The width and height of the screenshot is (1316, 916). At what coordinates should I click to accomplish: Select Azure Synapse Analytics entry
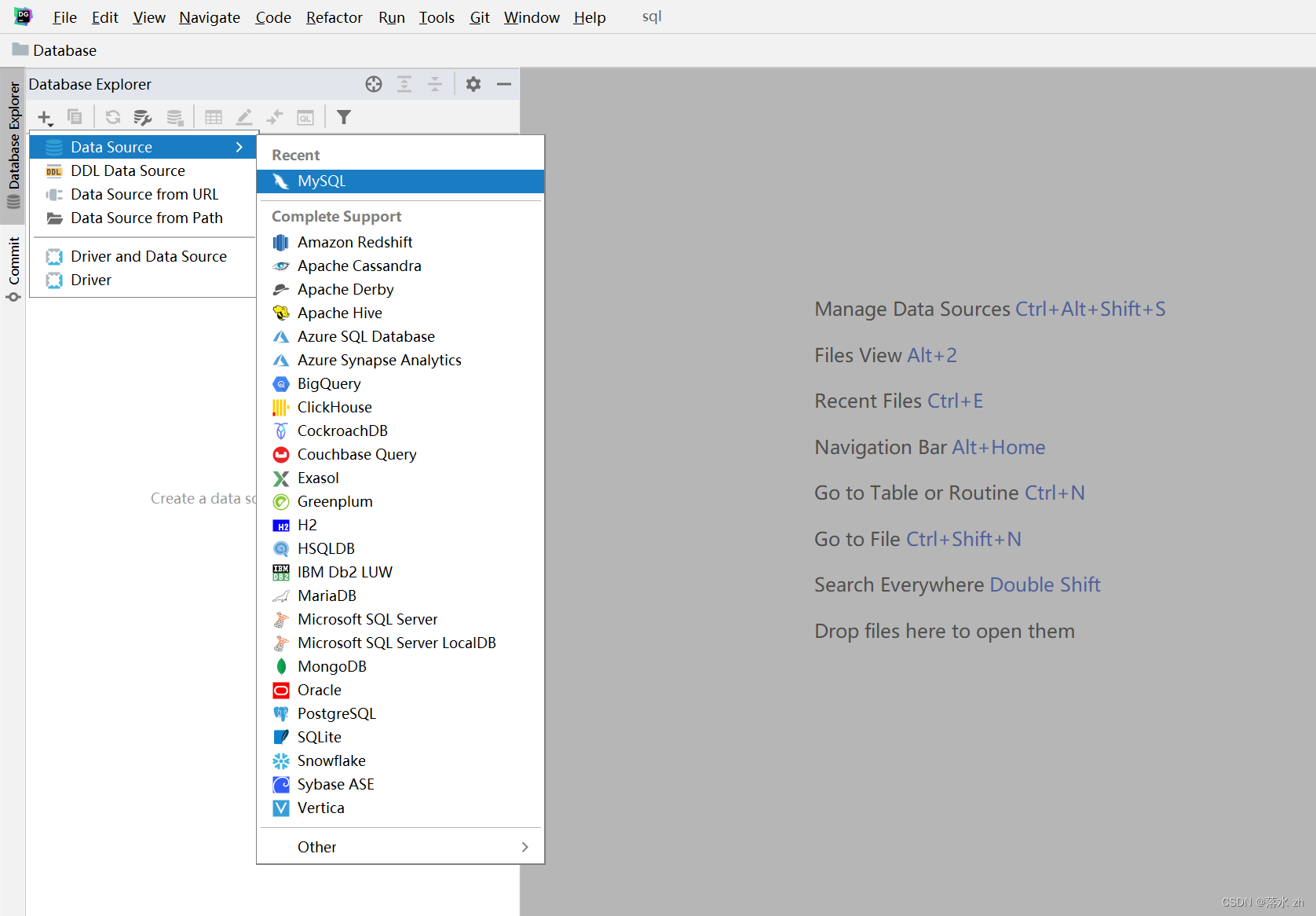point(400,360)
